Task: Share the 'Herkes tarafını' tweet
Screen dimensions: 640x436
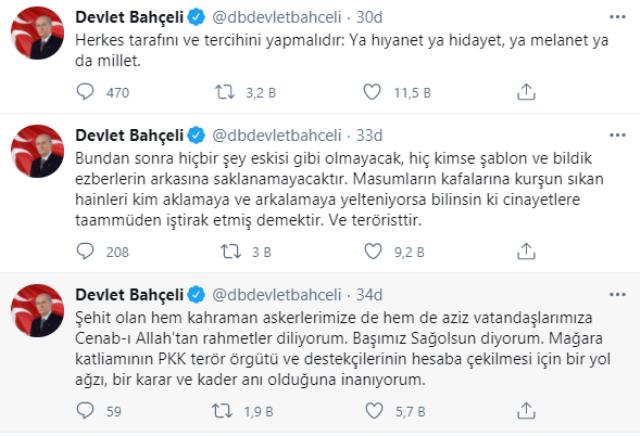Action: tap(526, 92)
